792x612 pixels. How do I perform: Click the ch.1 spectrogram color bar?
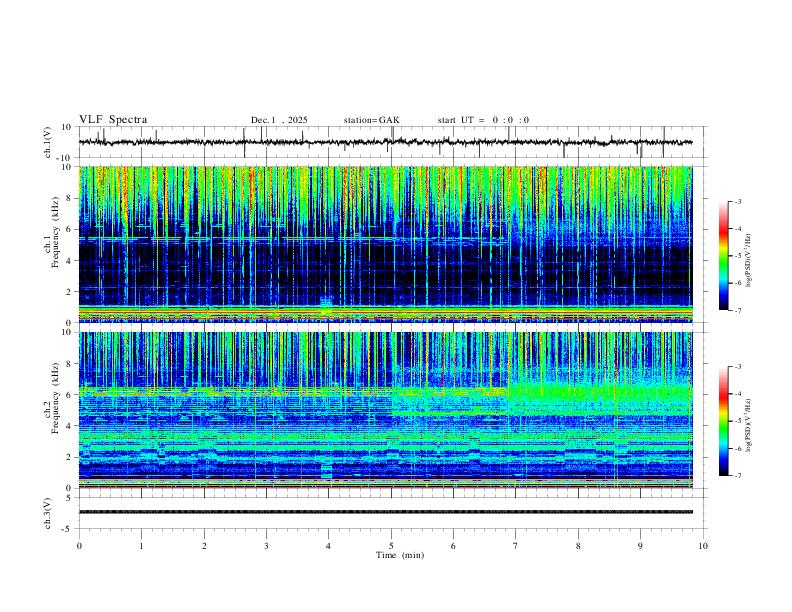[x=723, y=256]
